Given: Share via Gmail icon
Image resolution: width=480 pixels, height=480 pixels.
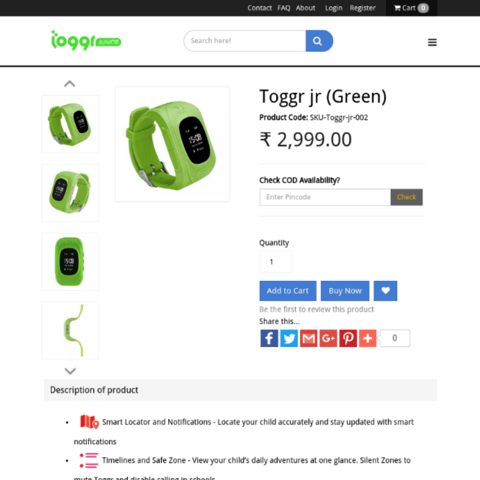Looking at the screenshot, I should [309, 338].
